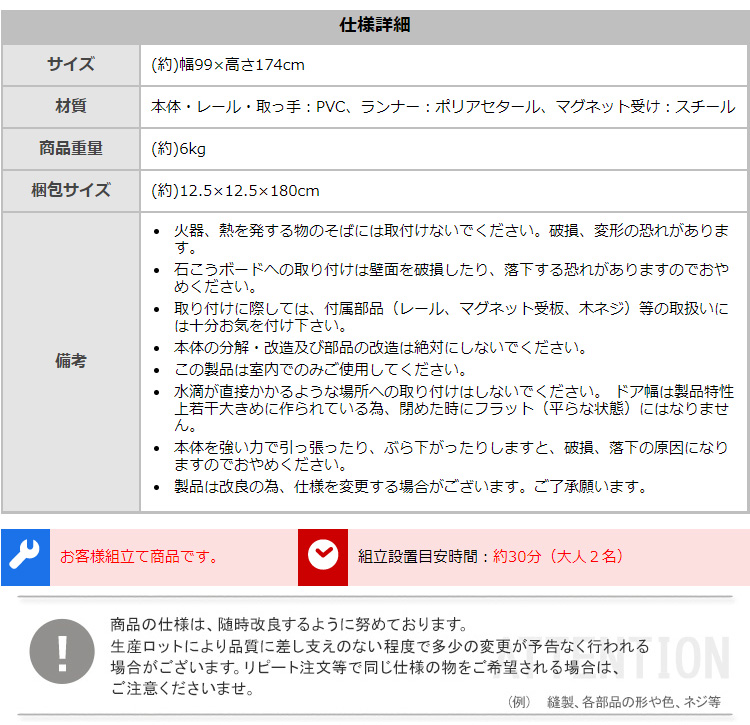The height and width of the screenshot is (725, 750).
Task: Click the last bullet about 仕様を変更
Action: point(410,487)
